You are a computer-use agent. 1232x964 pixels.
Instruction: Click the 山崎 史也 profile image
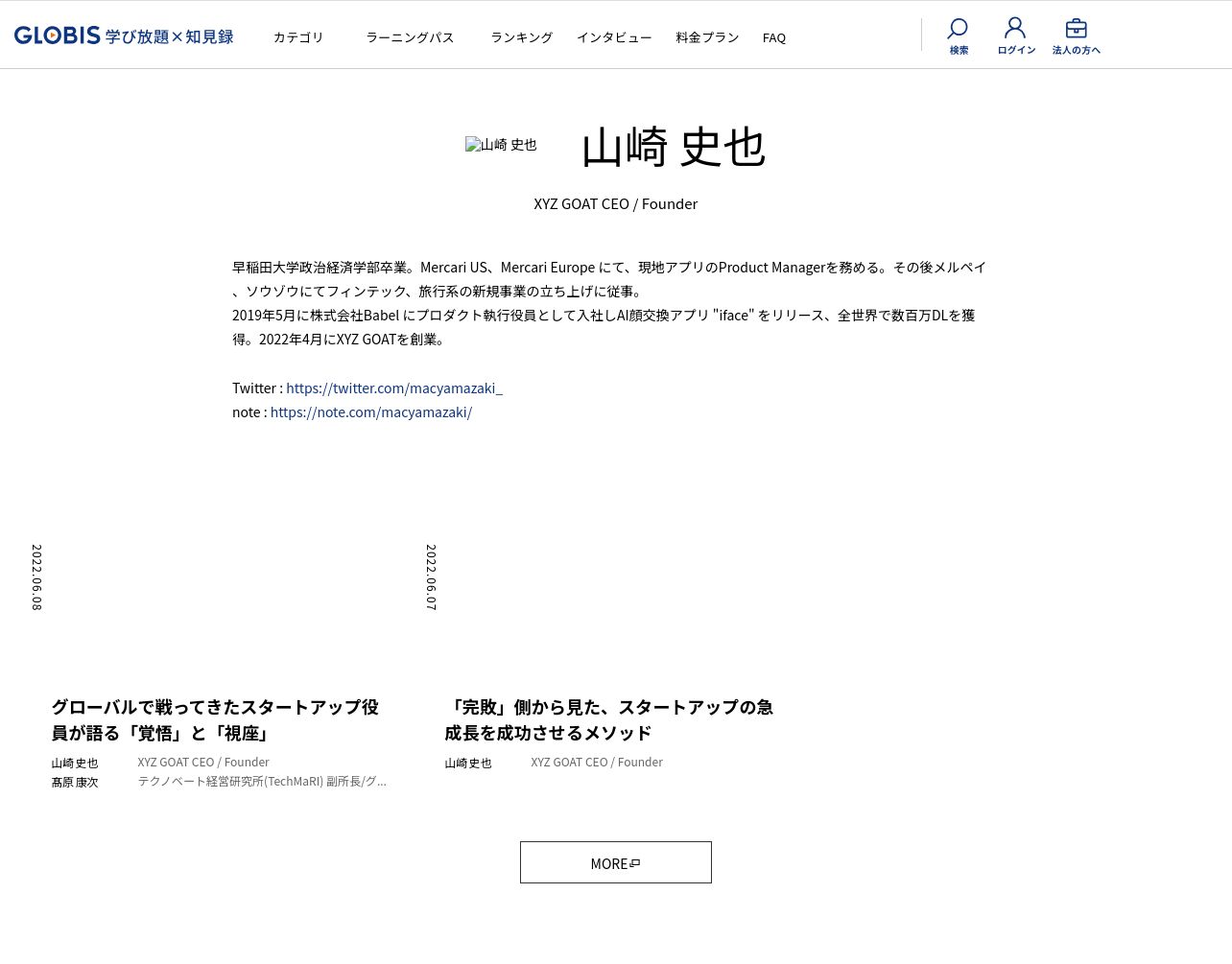(501, 145)
